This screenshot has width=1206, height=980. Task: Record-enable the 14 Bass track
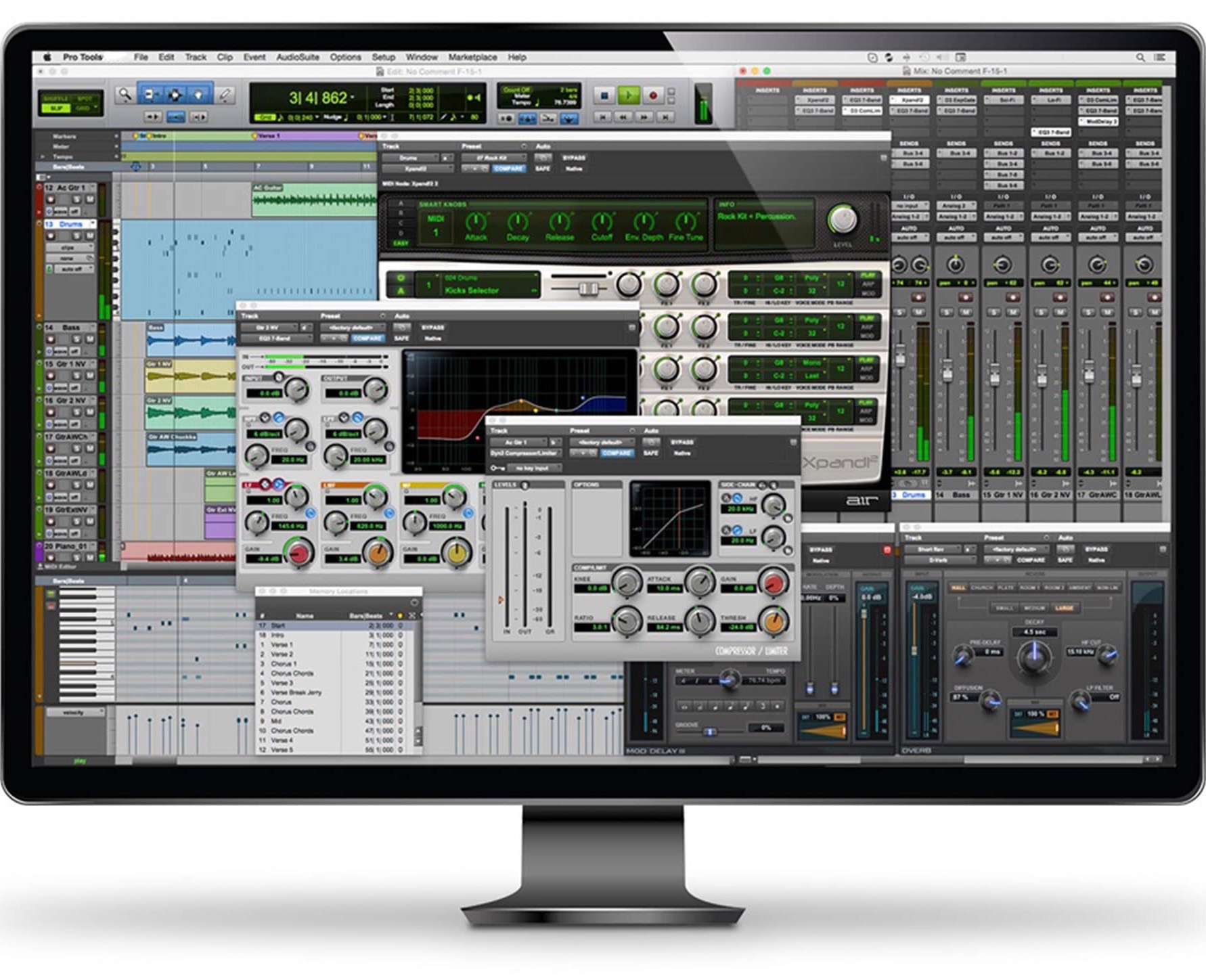51,339
